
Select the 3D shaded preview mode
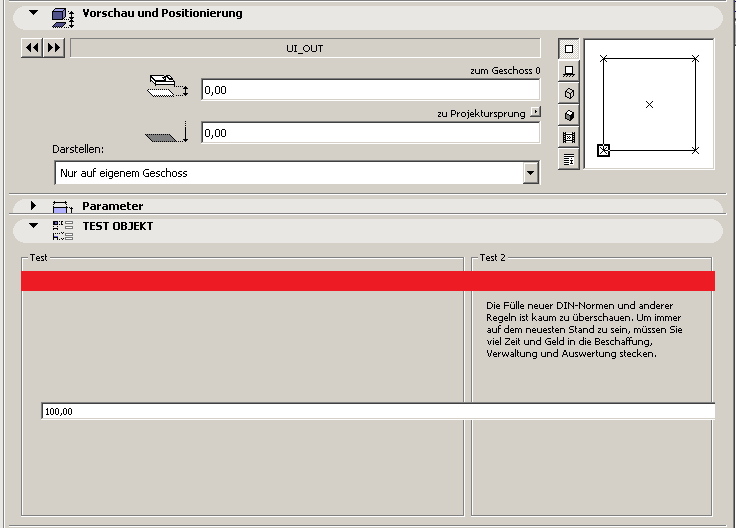(569, 115)
